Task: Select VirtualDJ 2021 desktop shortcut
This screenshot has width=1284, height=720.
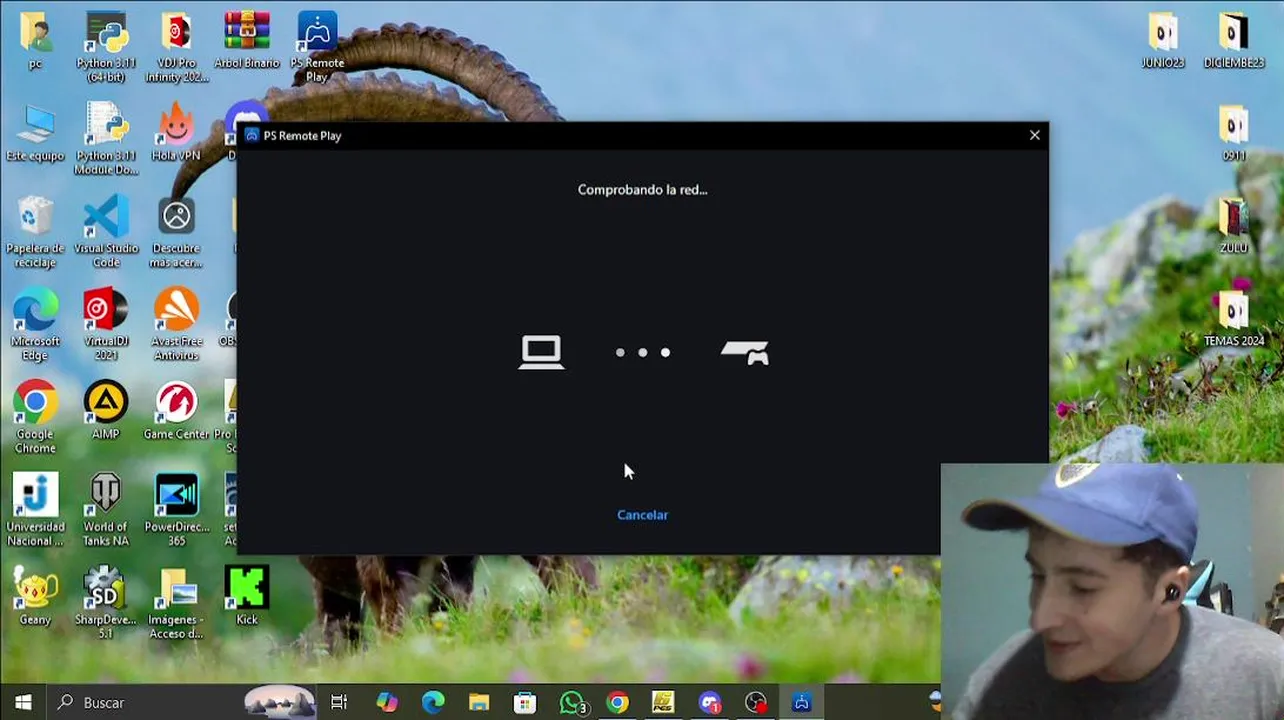Action: pyautogui.click(x=106, y=325)
